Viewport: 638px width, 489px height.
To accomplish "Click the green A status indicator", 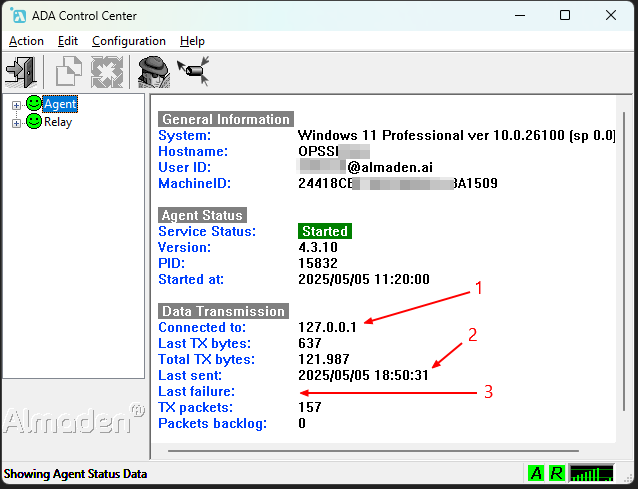I will 536,473.
